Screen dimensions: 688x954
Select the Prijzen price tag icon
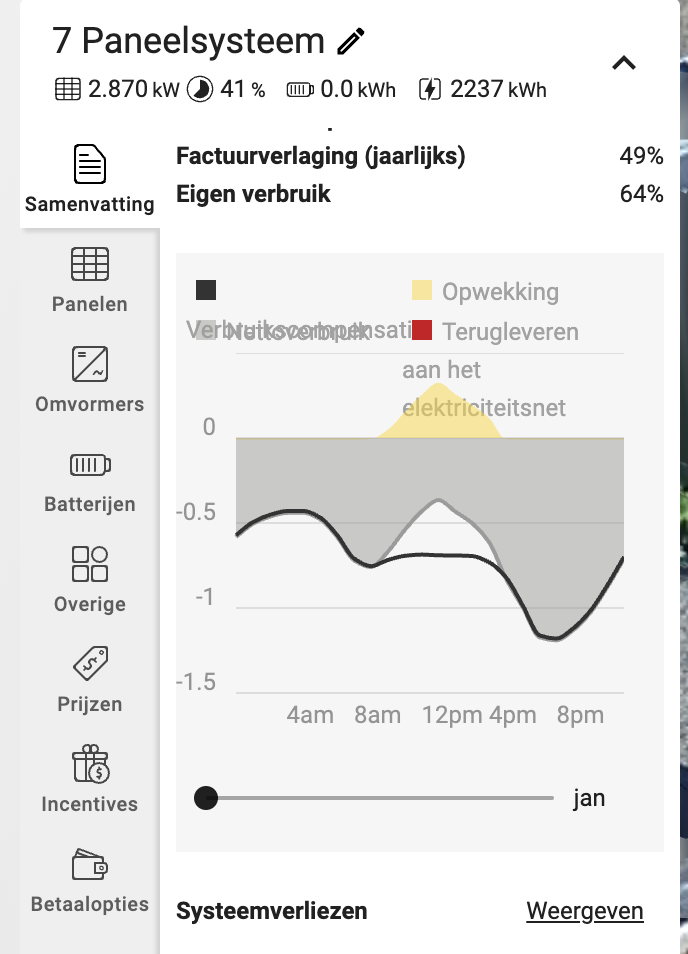coord(90,663)
